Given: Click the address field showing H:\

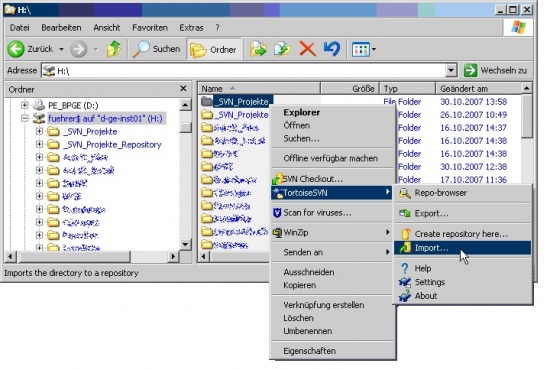Looking at the screenshot, I should 243,70.
